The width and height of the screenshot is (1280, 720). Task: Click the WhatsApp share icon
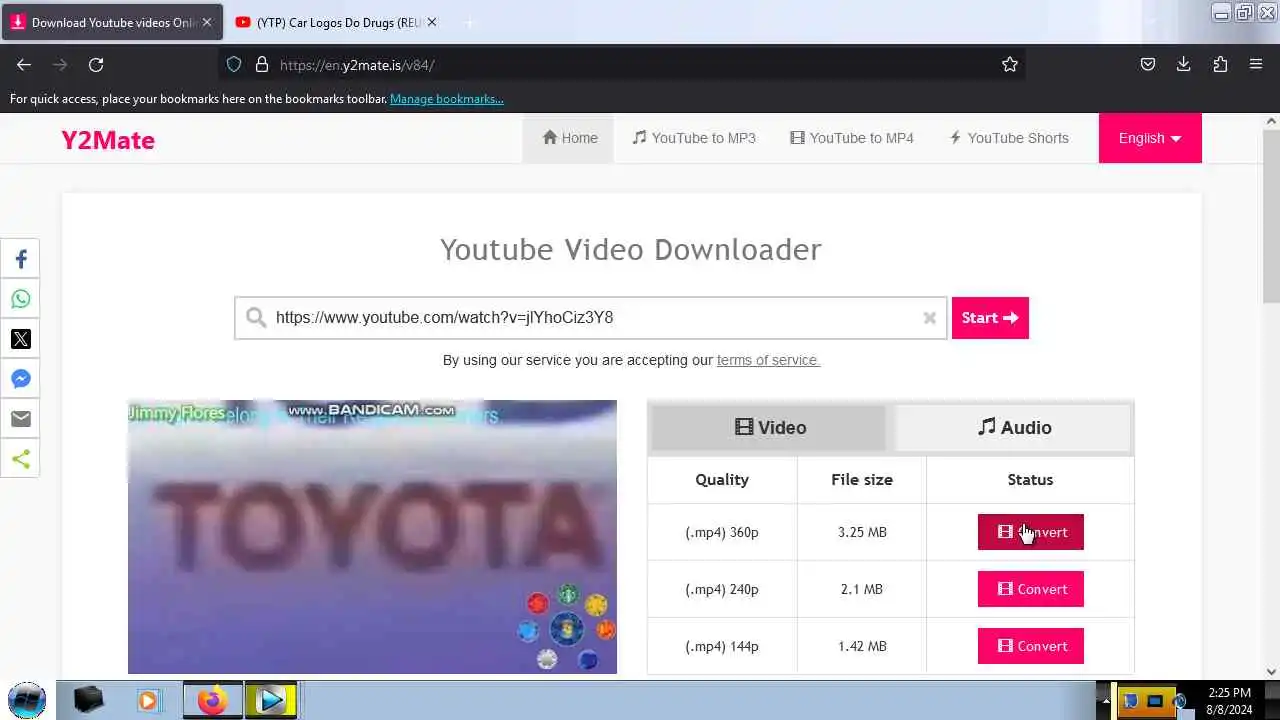[20, 299]
